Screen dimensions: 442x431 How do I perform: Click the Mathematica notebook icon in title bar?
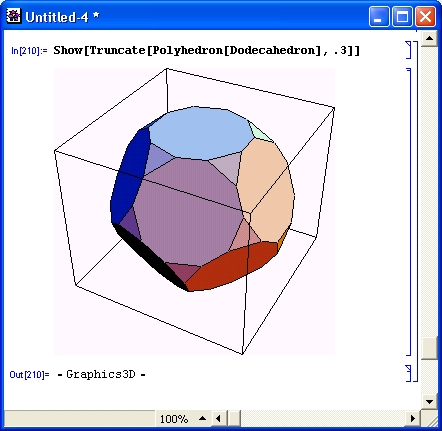click(x=13, y=16)
